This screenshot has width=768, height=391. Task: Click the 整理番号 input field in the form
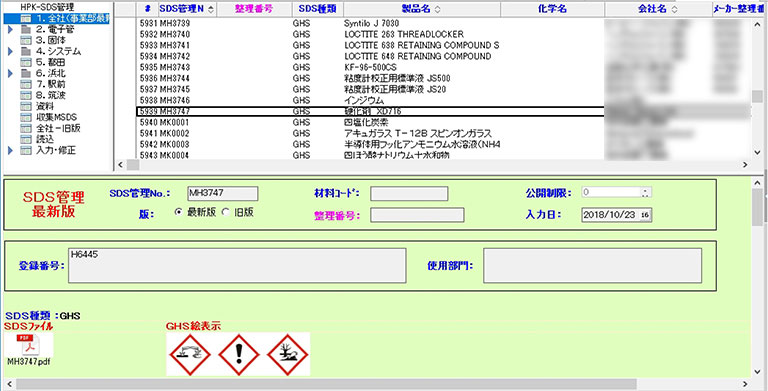pyautogui.click(x=417, y=215)
